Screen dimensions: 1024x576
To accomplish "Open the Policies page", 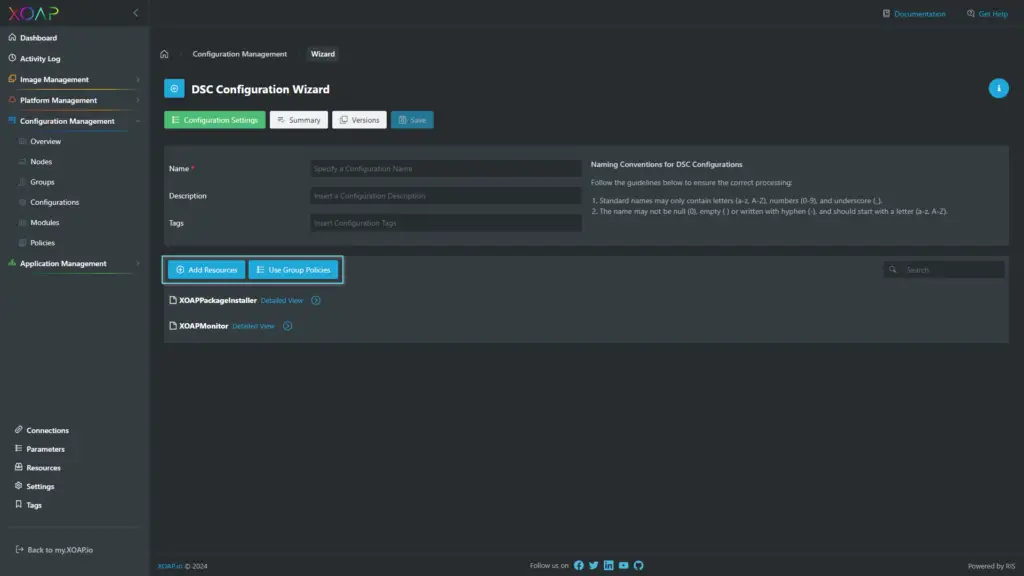I will (x=42, y=243).
